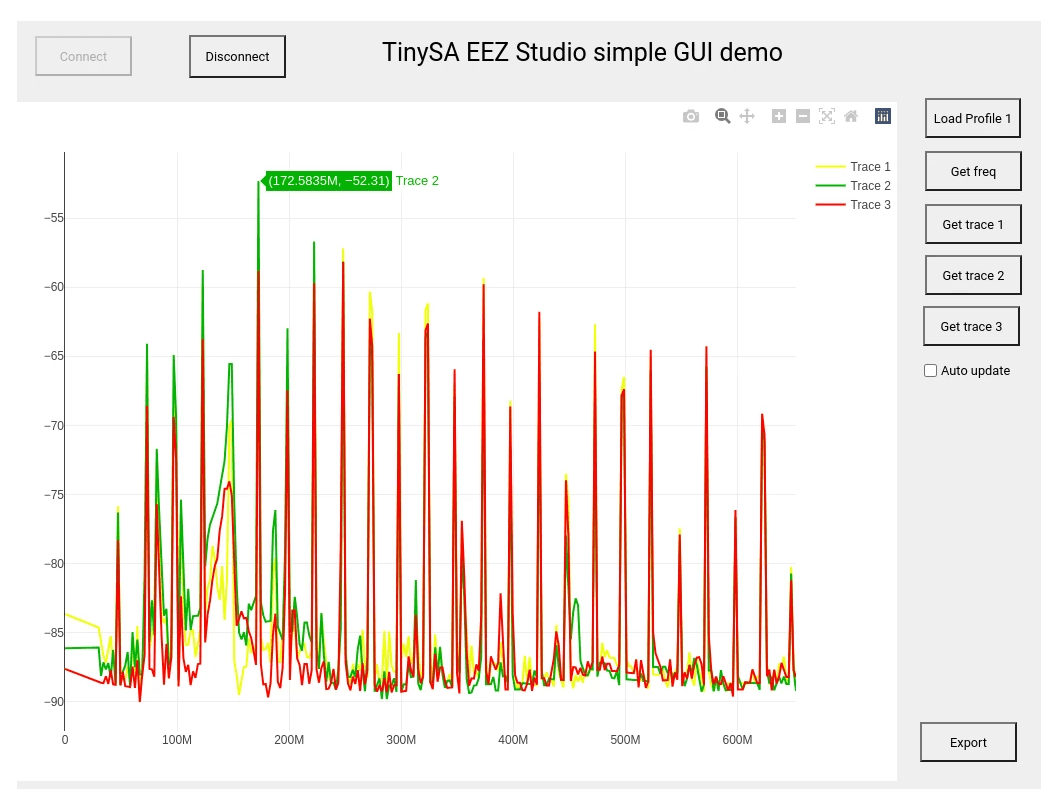The height and width of the screenshot is (789, 1060).
Task: Toggle Trace 3 visibility in legend
Action: 853,204
